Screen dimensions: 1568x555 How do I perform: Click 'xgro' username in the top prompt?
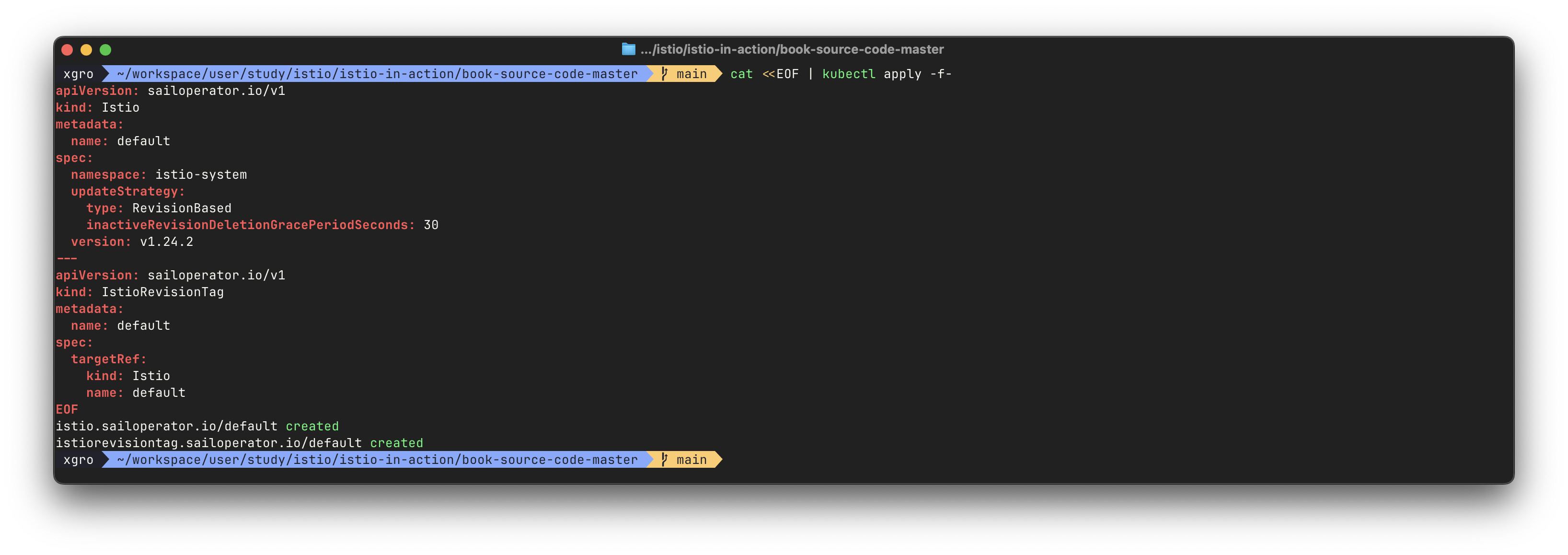[x=79, y=74]
